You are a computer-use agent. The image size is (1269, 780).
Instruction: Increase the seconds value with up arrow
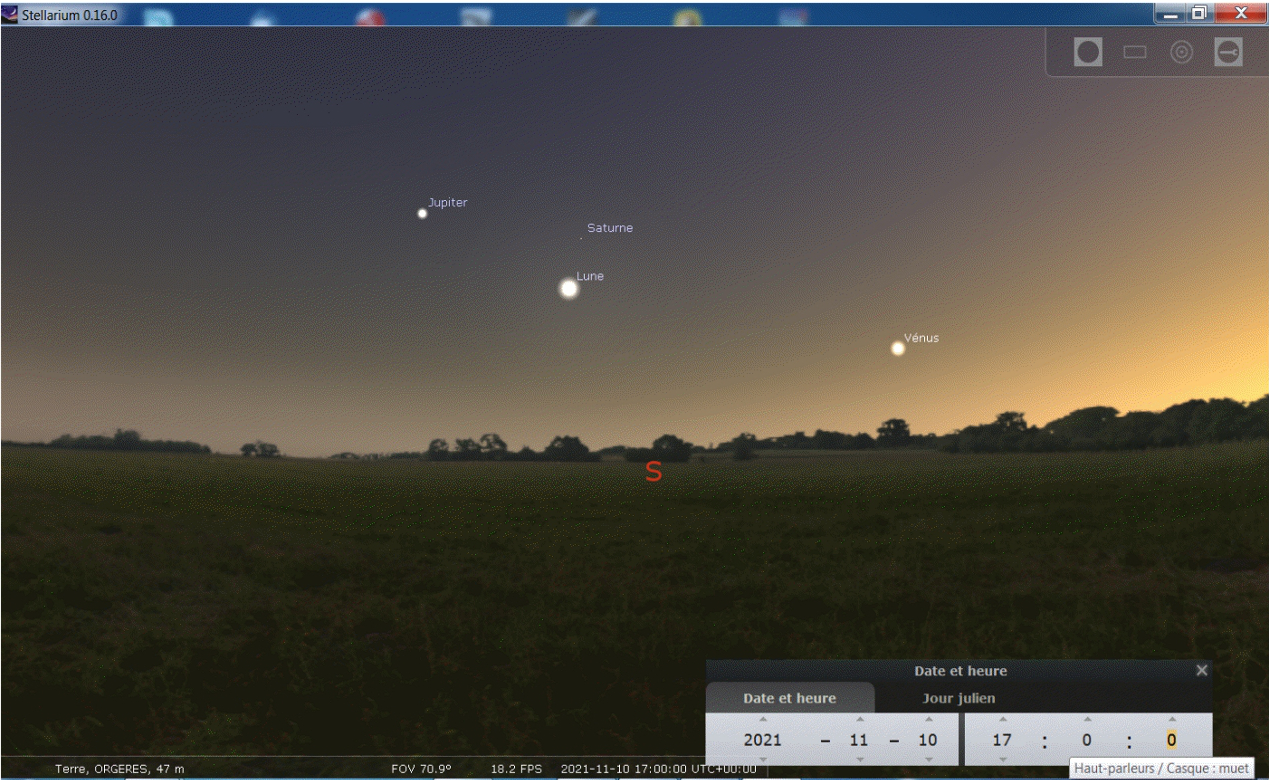pos(1171,719)
